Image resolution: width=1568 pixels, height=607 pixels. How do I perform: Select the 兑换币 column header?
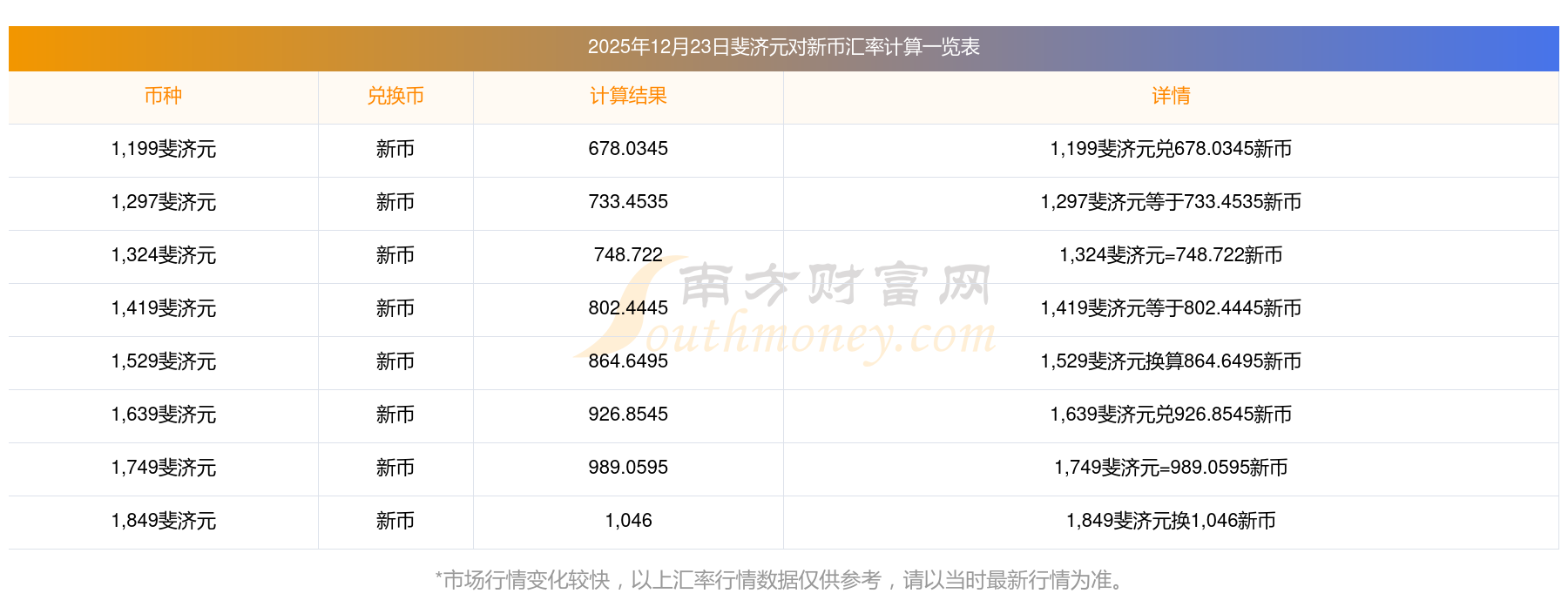395,96
